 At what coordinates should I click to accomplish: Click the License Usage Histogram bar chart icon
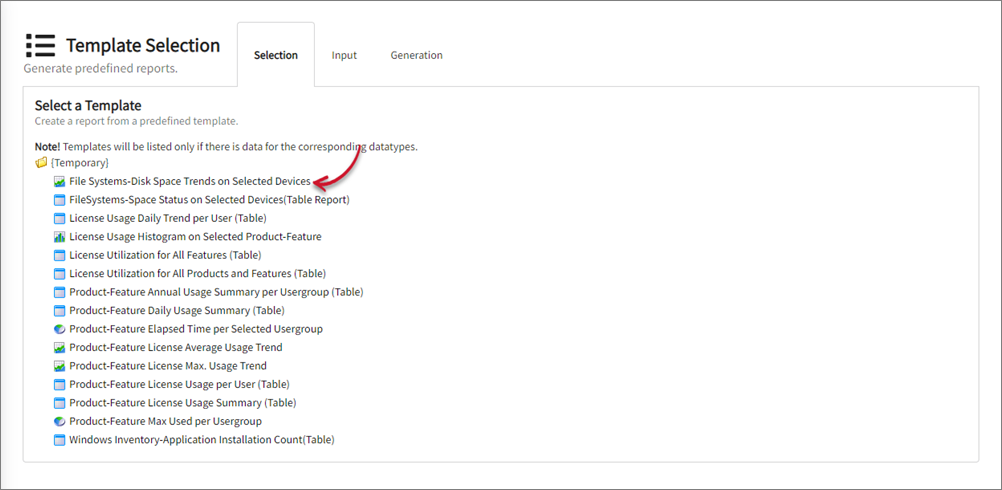click(59, 237)
